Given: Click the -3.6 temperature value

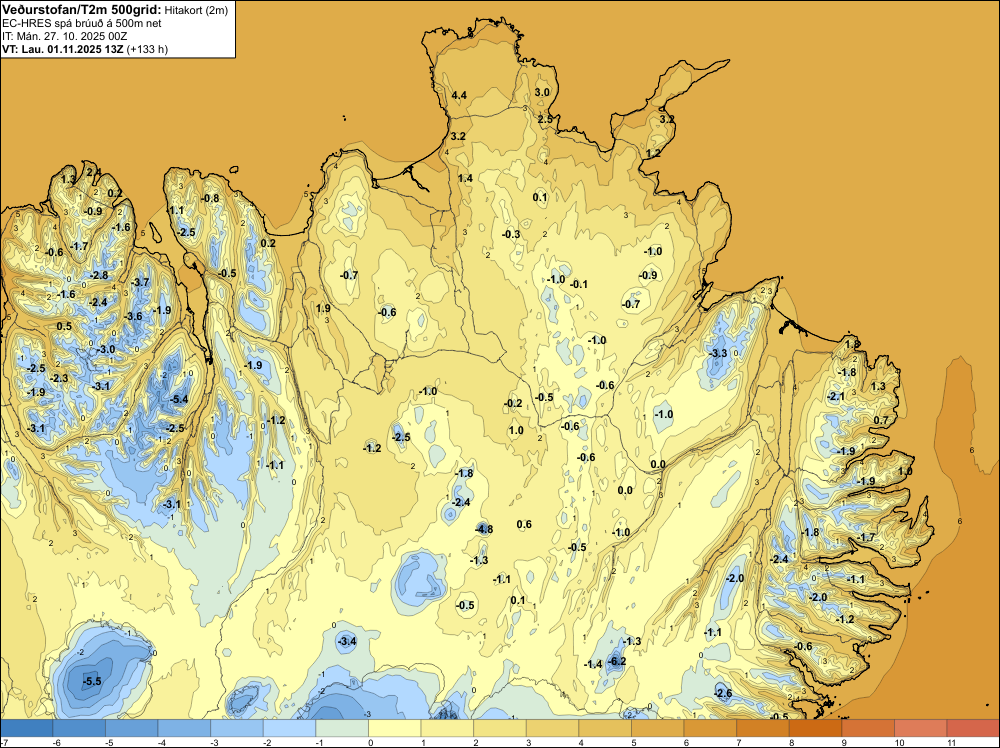Looking at the screenshot, I should pyautogui.click(x=133, y=316).
